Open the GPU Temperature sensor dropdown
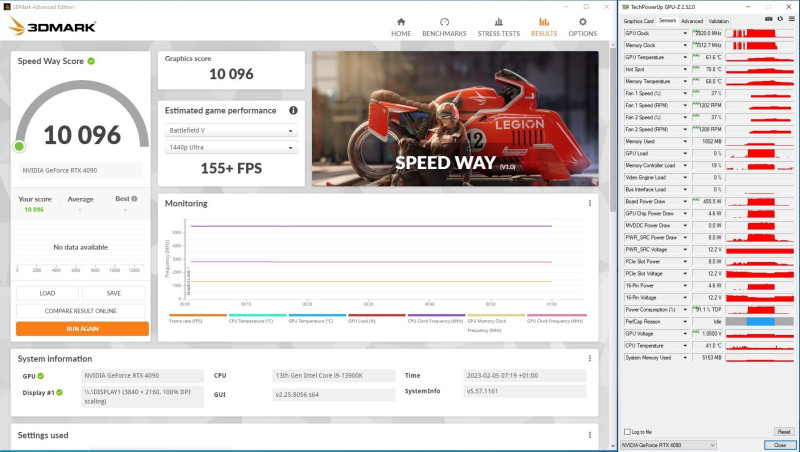This screenshot has height=452, width=800. coord(685,57)
